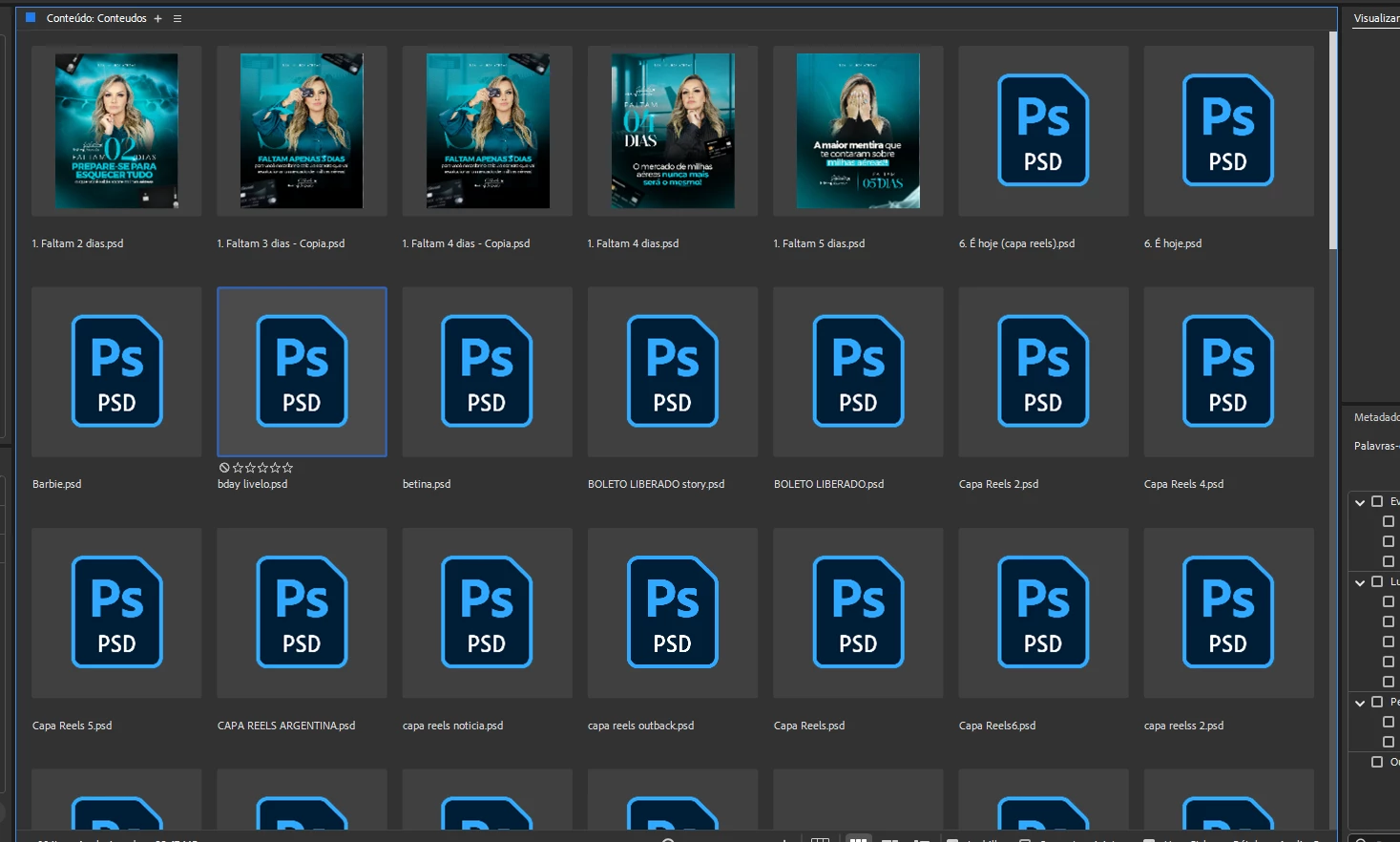Select the 1. Faltam 5 dias.psd thumbnail

click(858, 131)
